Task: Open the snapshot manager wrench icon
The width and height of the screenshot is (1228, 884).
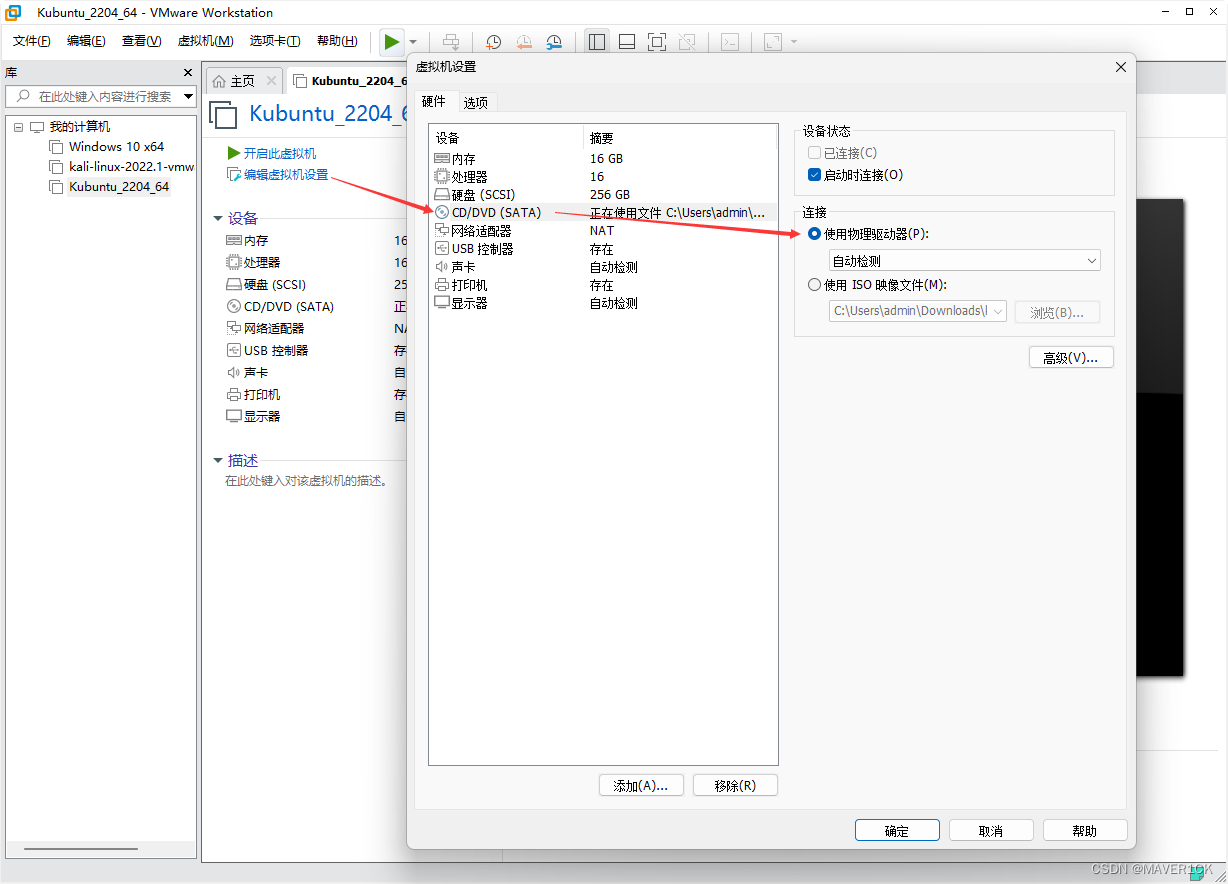Action: (x=554, y=42)
